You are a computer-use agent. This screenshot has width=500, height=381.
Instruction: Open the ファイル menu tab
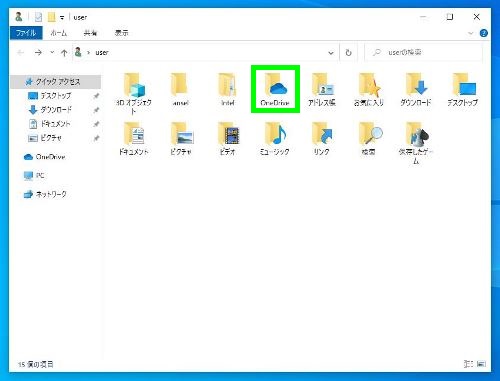point(26,33)
